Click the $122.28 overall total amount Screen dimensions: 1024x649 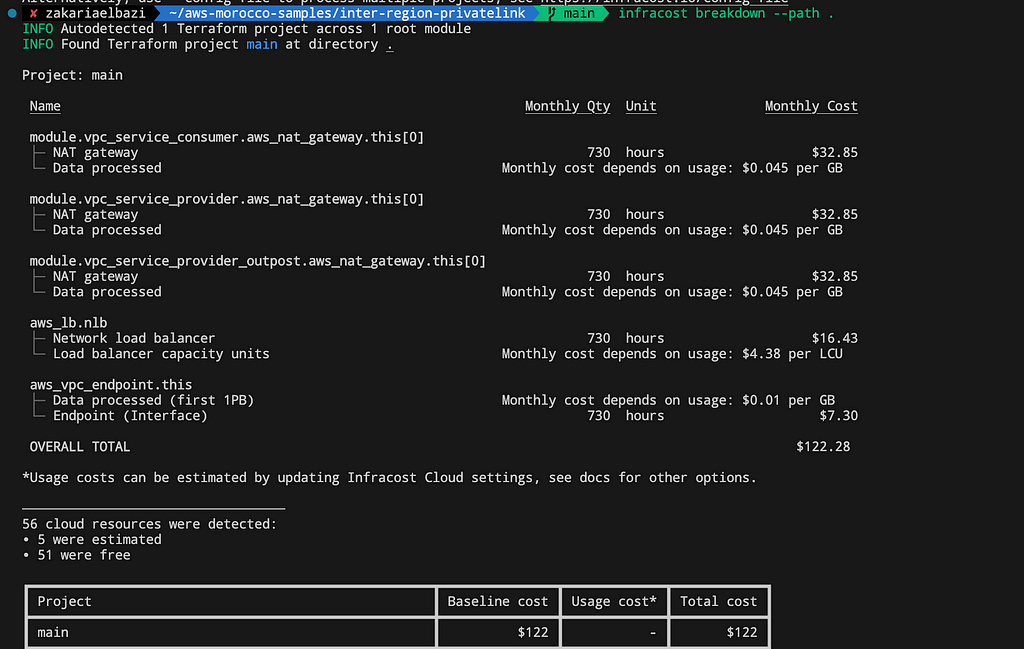pyautogui.click(x=823, y=447)
